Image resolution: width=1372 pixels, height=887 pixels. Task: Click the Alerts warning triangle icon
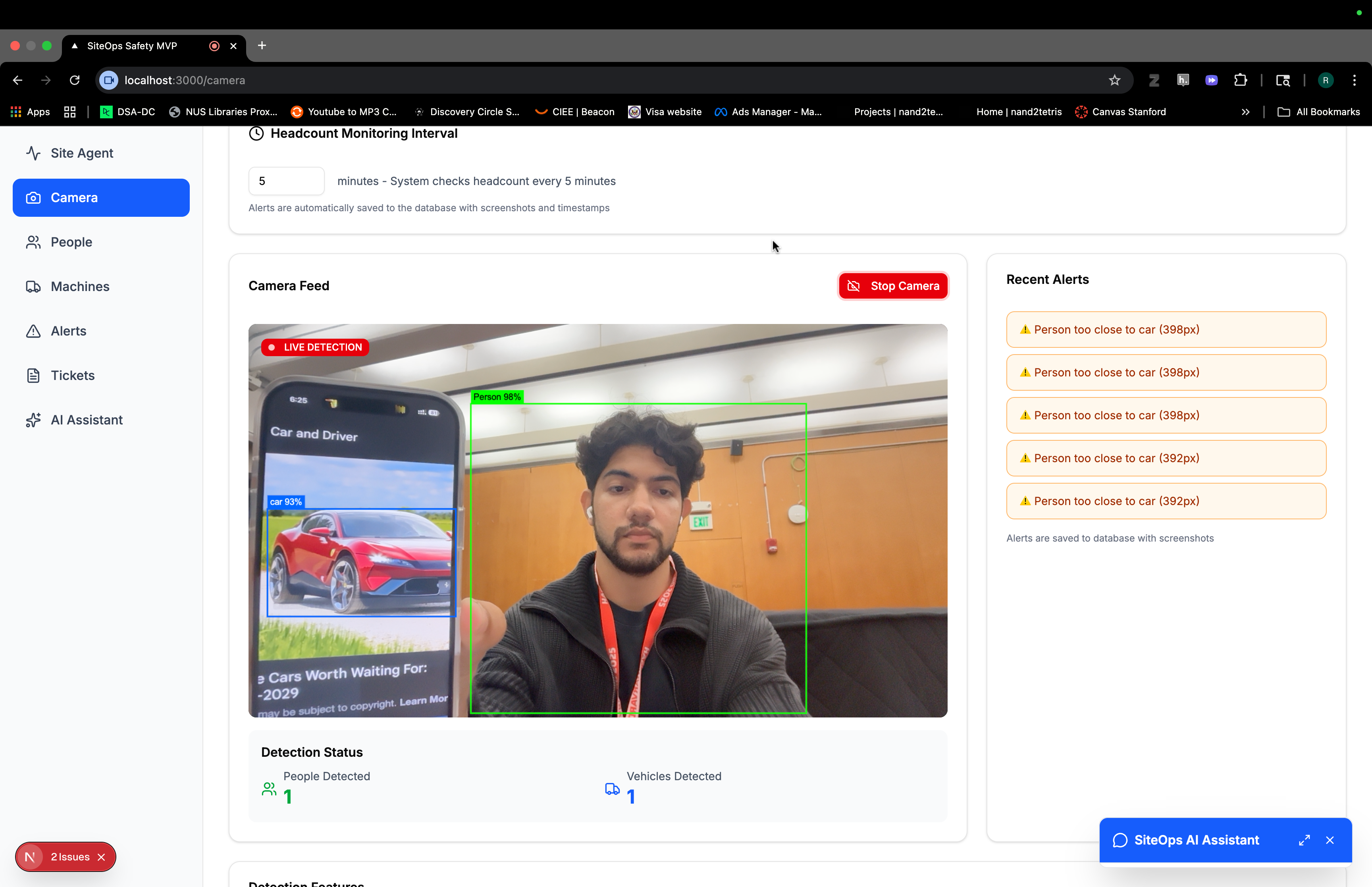coord(33,331)
